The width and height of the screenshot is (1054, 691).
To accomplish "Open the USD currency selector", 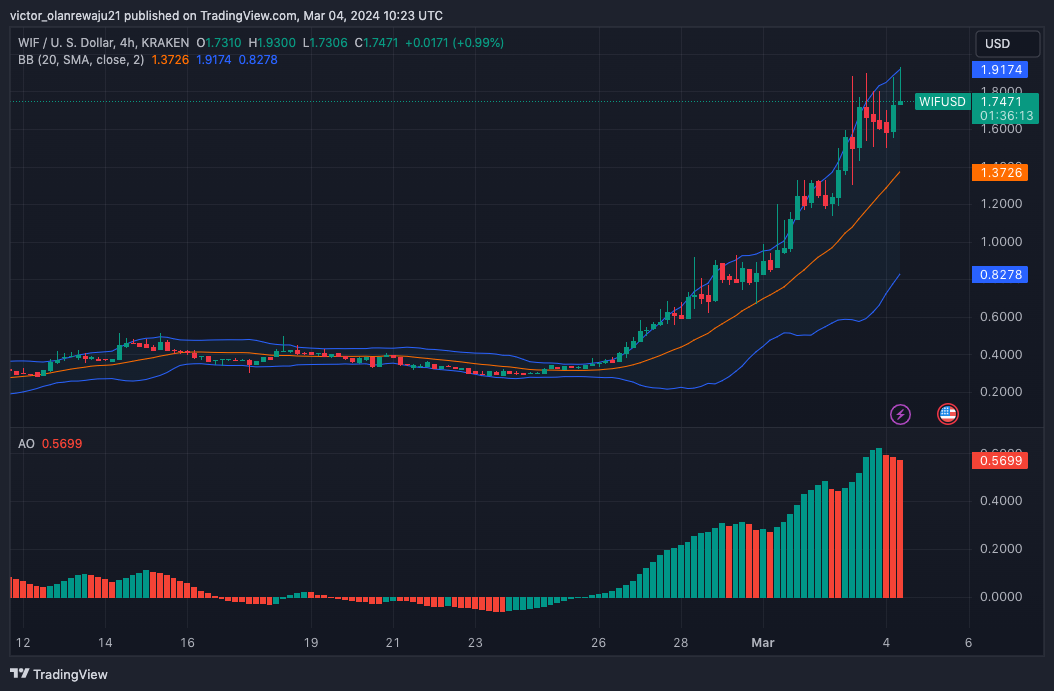I will pyautogui.click(x=1007, y=44).
